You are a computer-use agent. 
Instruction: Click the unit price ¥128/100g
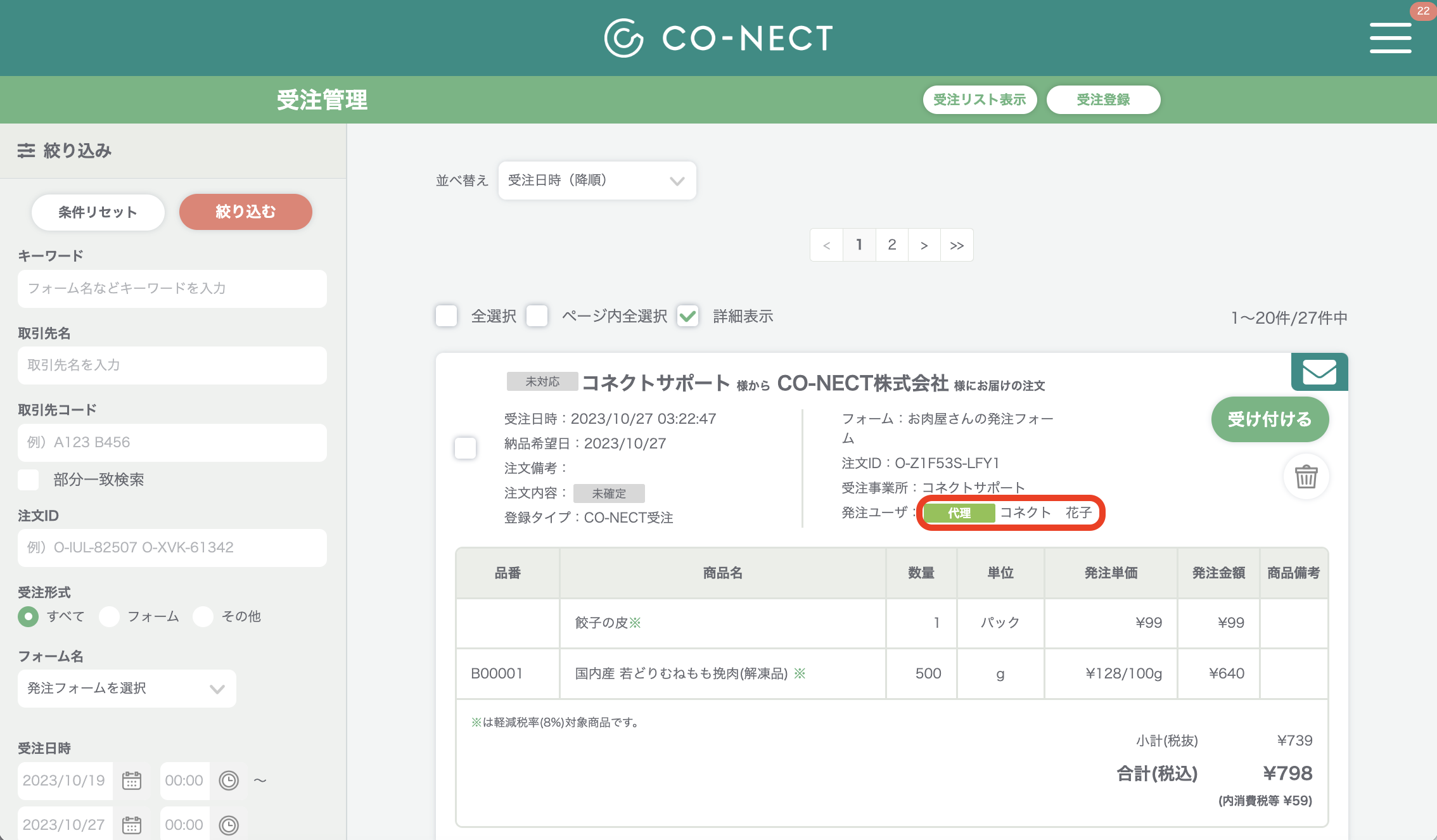tap(1124, 673)
